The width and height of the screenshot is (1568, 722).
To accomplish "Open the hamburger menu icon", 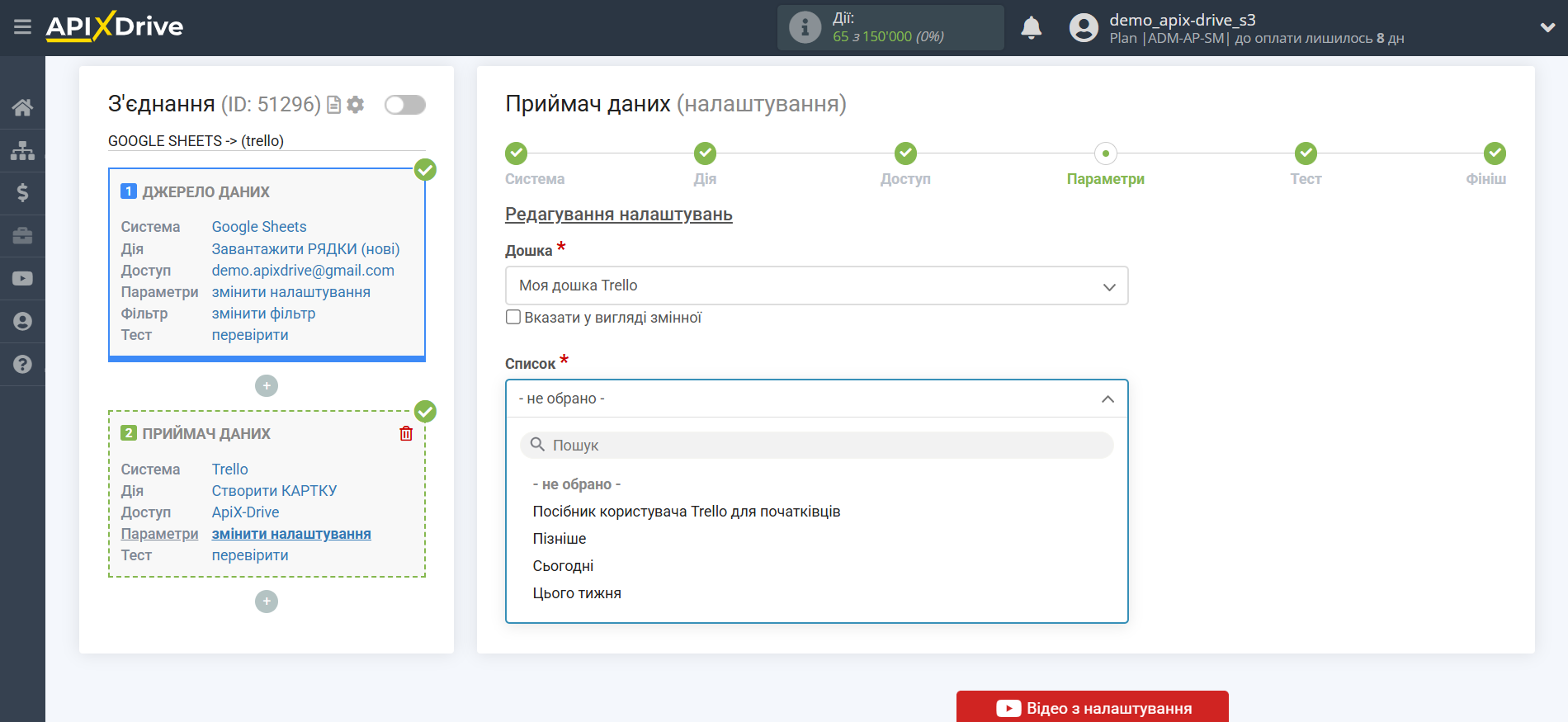I will point(22,27).
